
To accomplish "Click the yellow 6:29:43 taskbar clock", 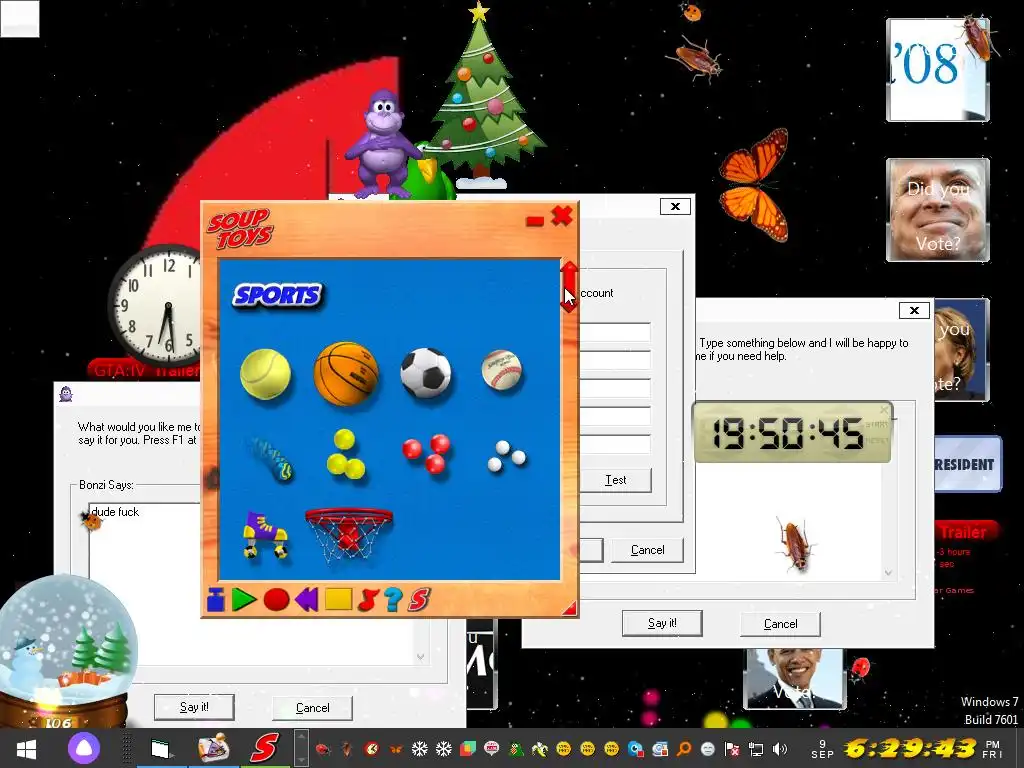I will [910, 748].
